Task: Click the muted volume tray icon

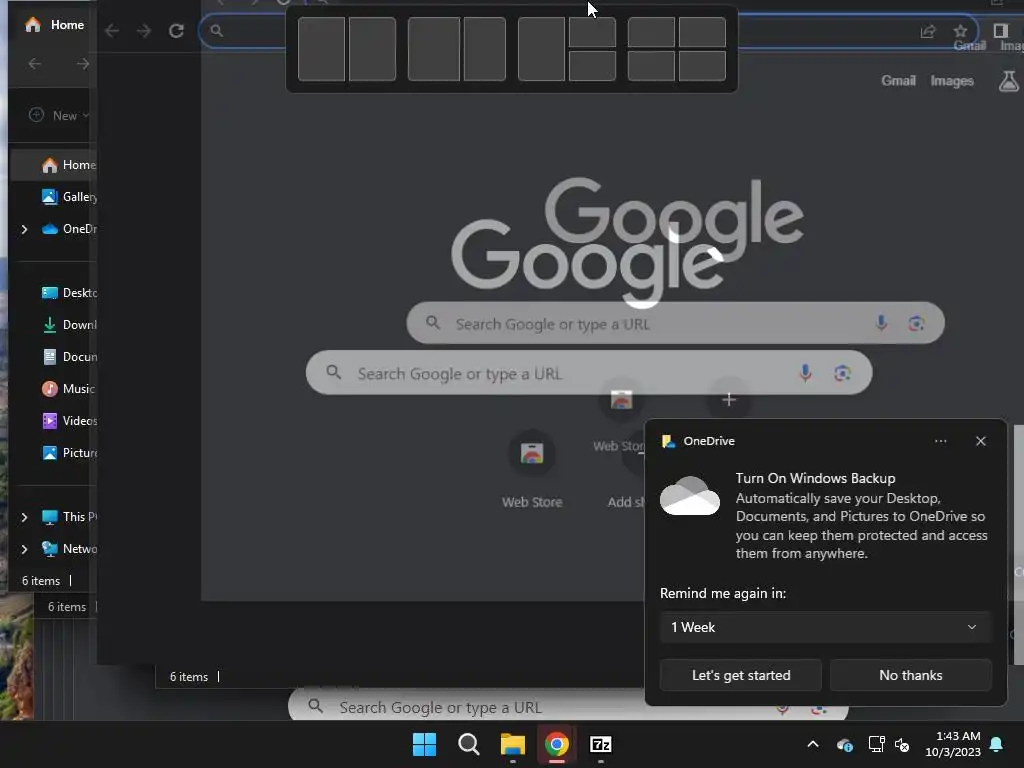Action: tap(902, 744)
